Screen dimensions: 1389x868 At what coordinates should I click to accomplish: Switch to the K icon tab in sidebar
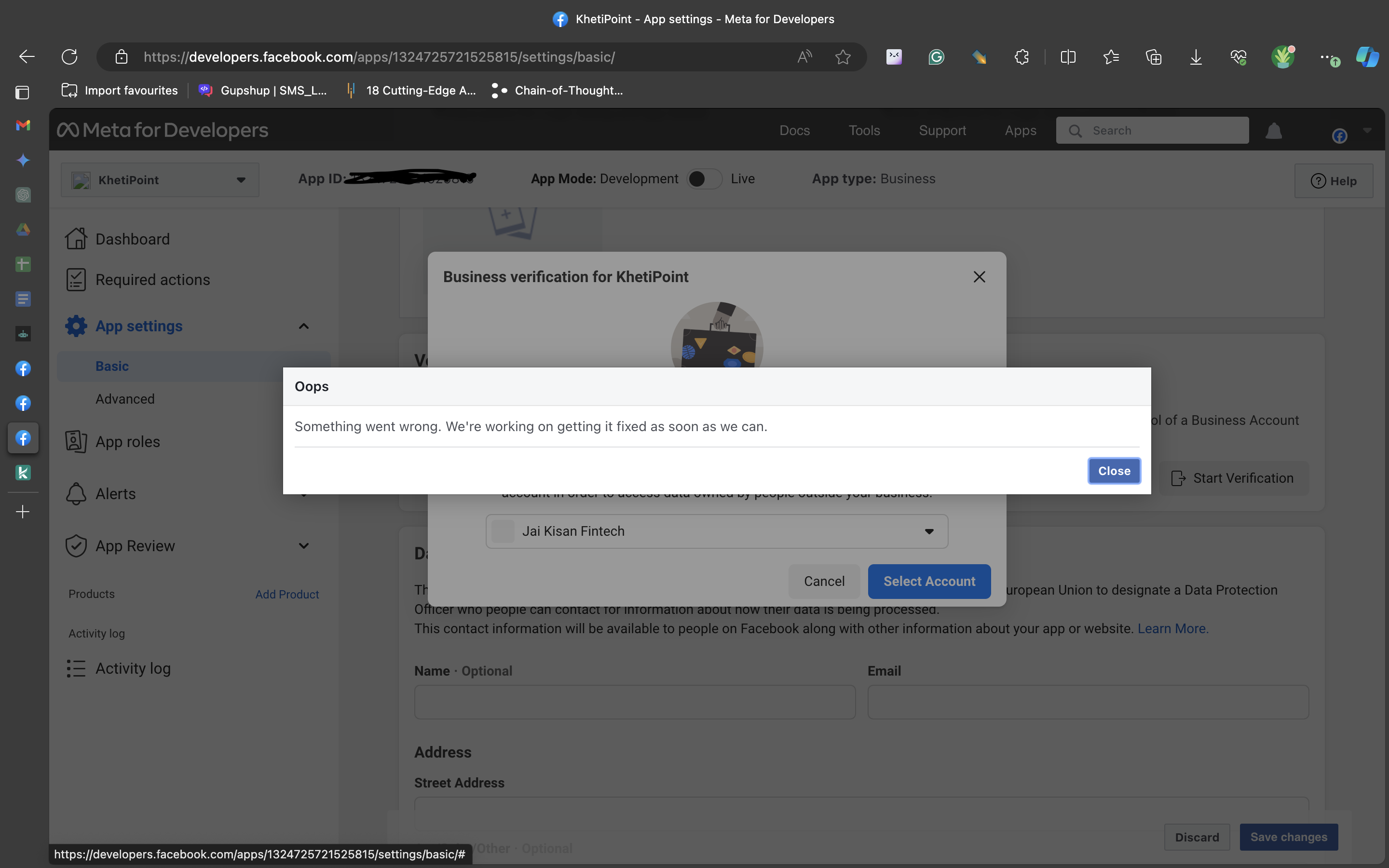click(x=23, y=473)
